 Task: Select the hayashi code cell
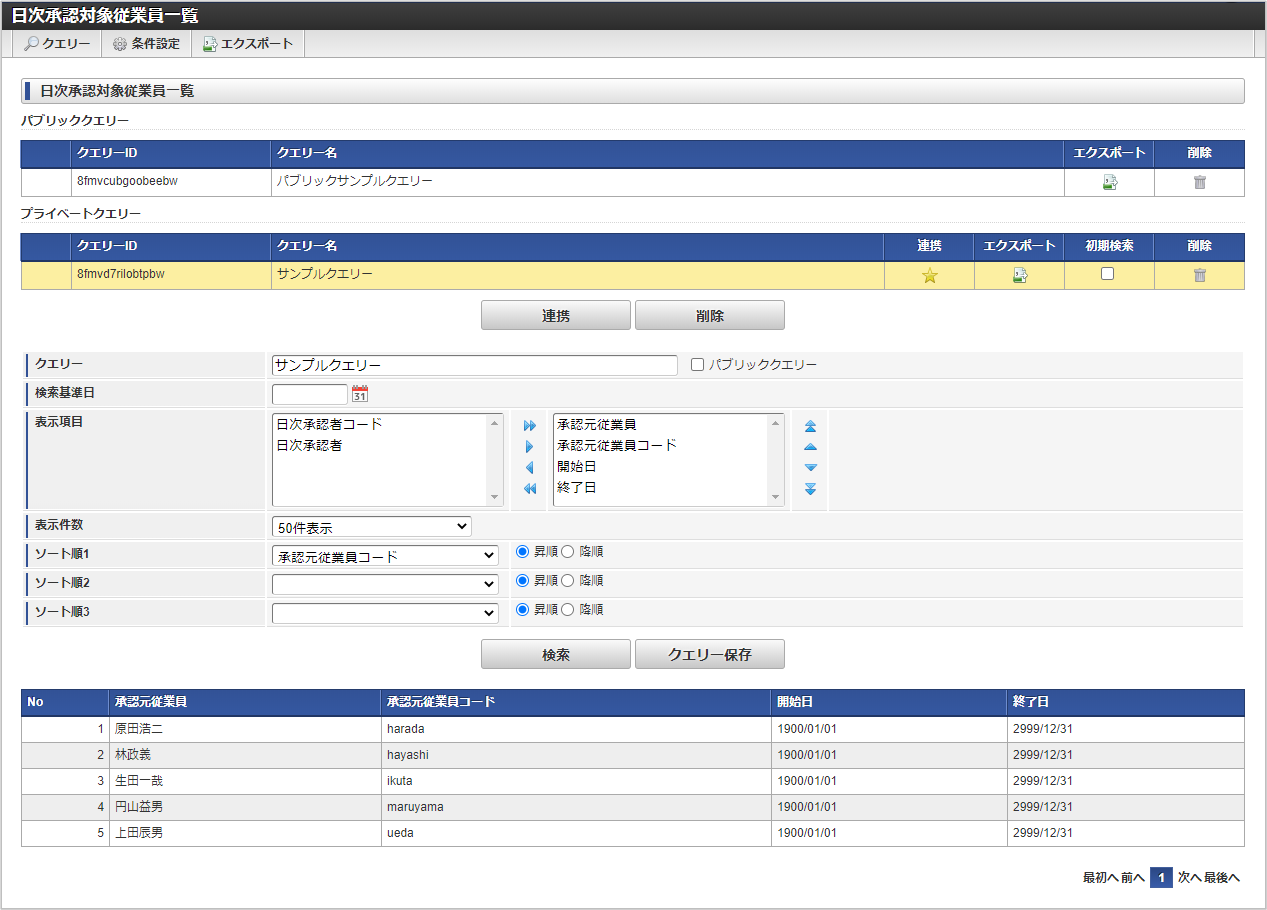pyautogui.click(x=576, y=755)
